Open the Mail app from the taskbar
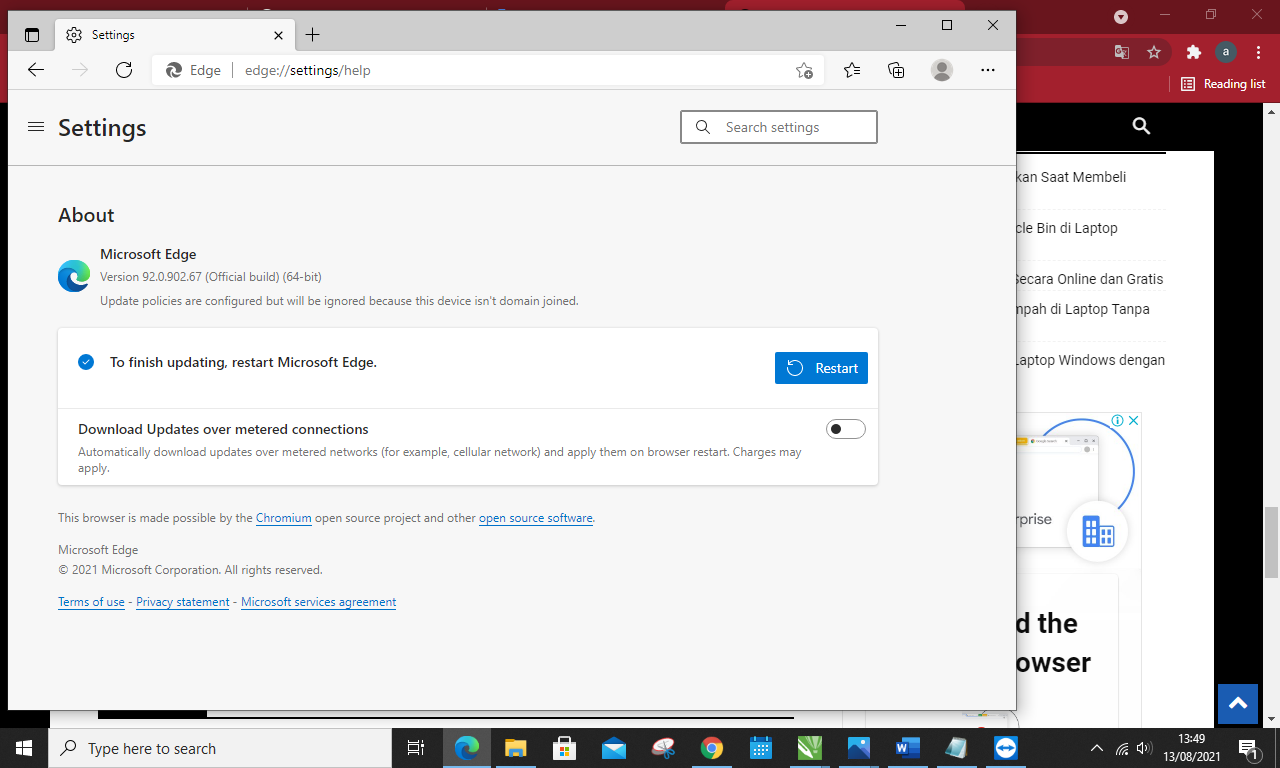Viewport: 1280px width, 768px height. (613, 748)
